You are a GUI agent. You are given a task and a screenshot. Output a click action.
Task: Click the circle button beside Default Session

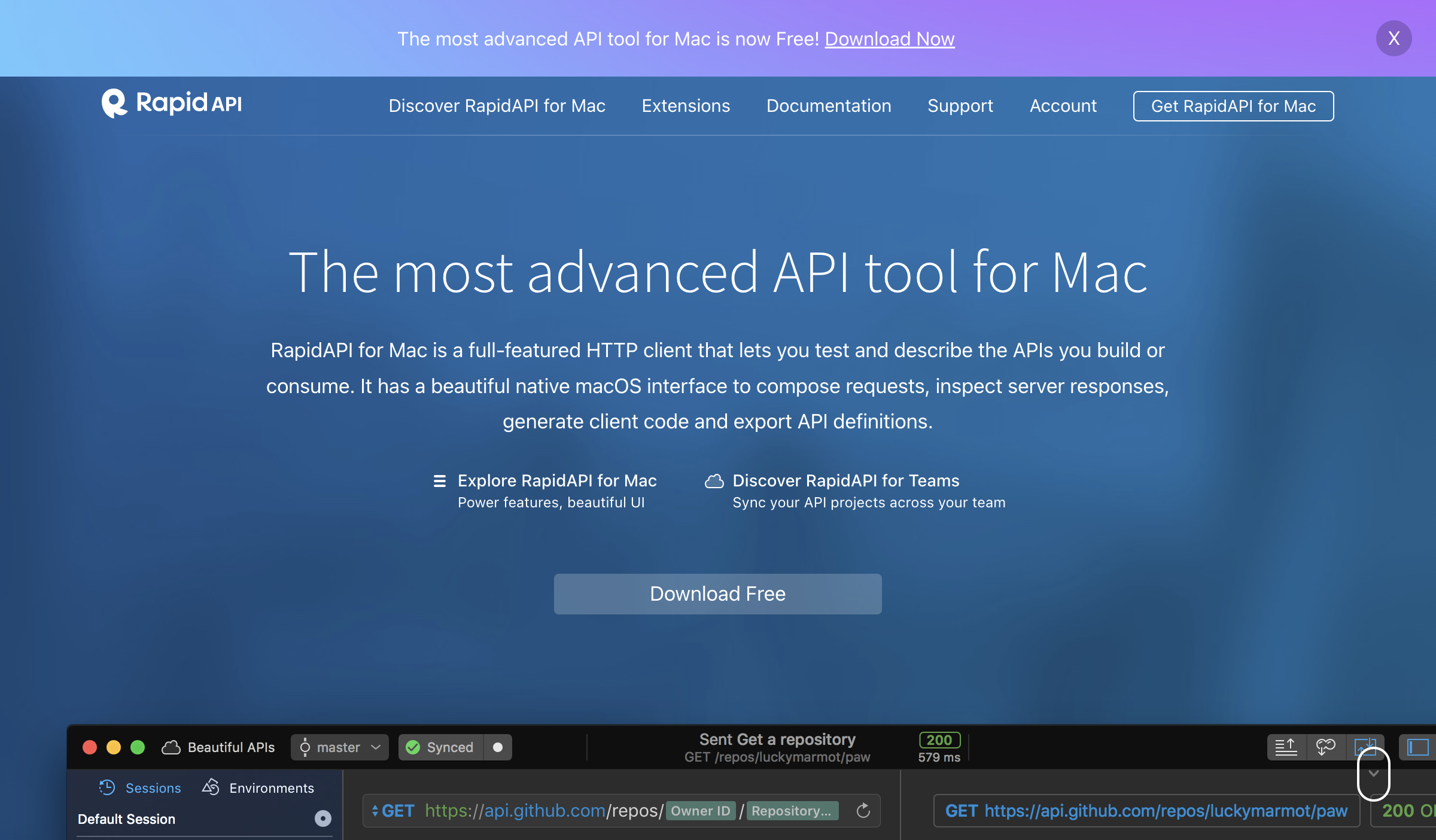[x=323, y=818]
